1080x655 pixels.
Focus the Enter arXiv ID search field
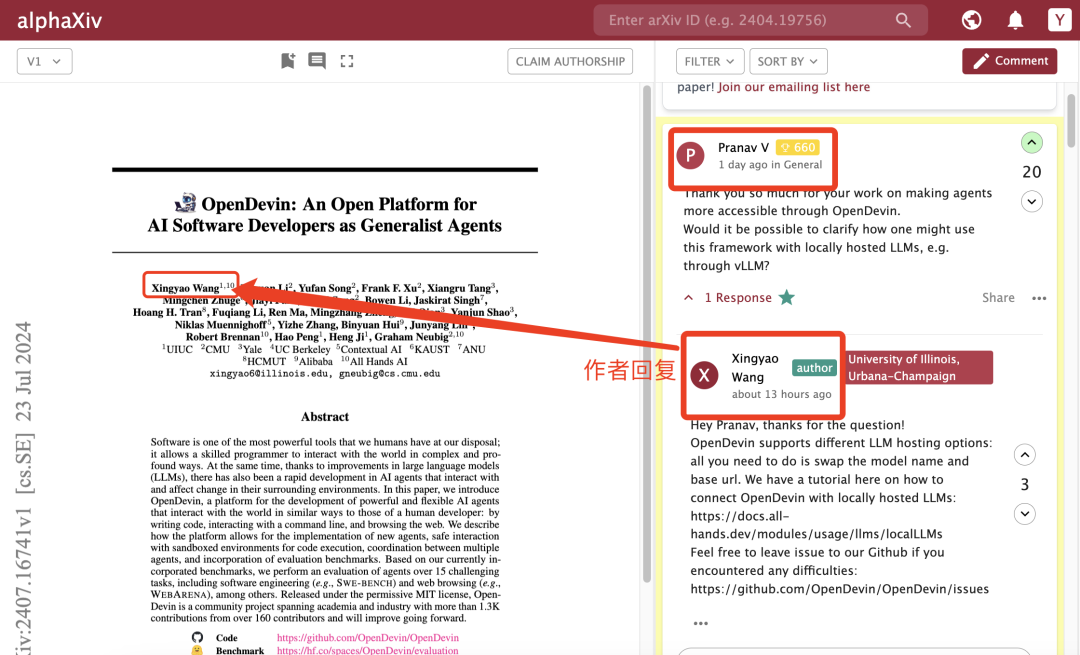coord(760,20)
